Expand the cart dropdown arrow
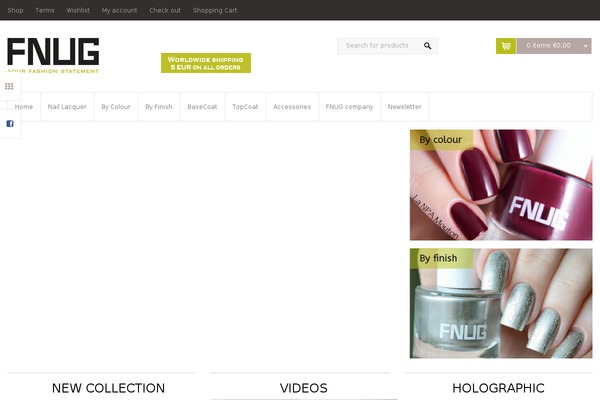 point(585,46)
